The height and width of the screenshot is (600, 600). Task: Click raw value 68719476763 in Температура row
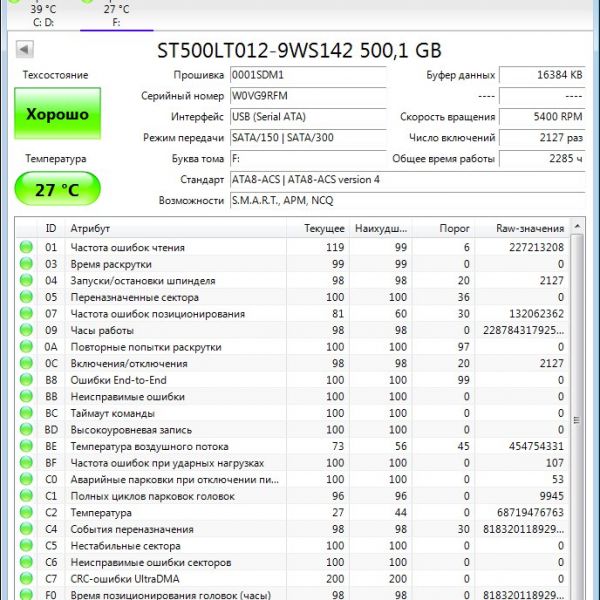point(530,512)
